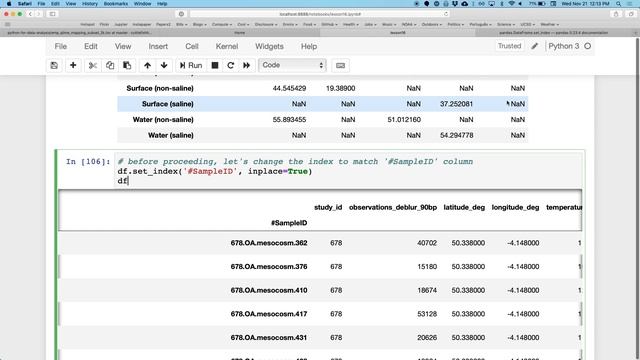Viewport: 640px width, 360px height.
Task: Click the Safari address bar
Action: pos(320,14)
